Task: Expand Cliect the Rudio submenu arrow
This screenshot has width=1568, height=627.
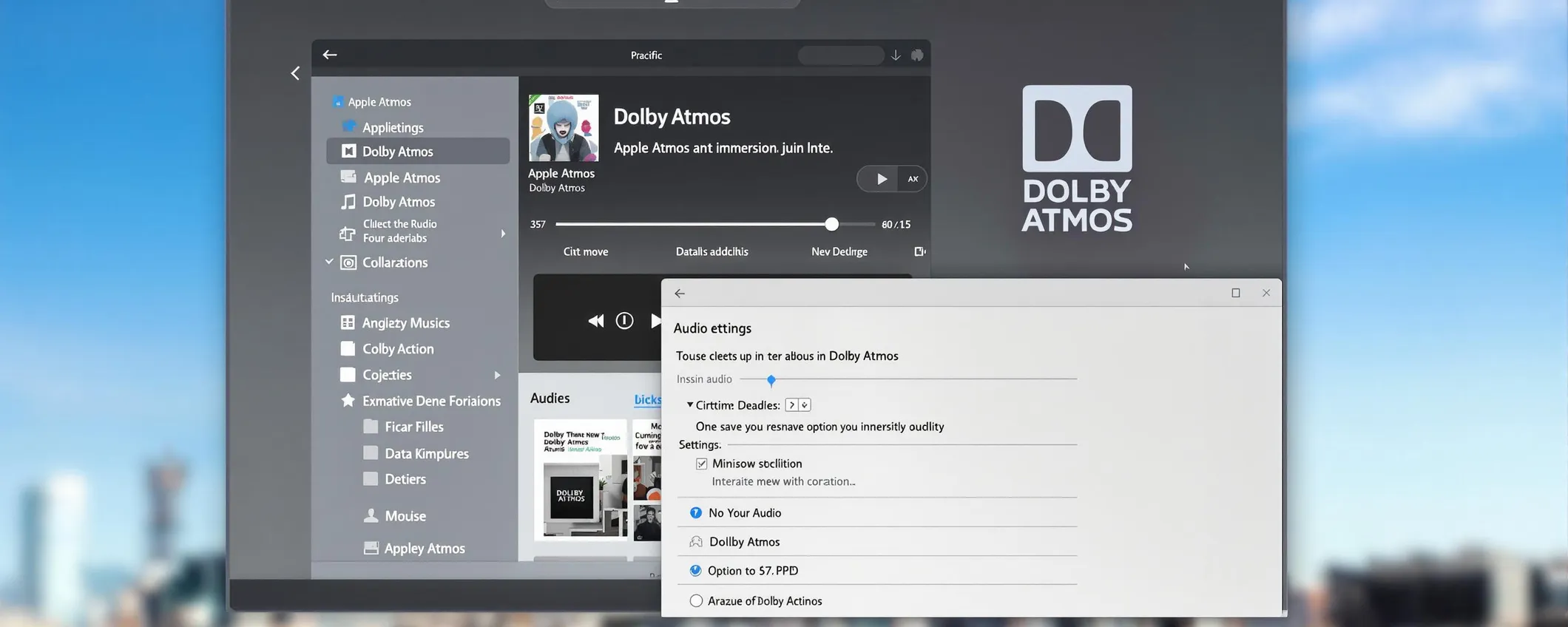Action: pos(503,234)
